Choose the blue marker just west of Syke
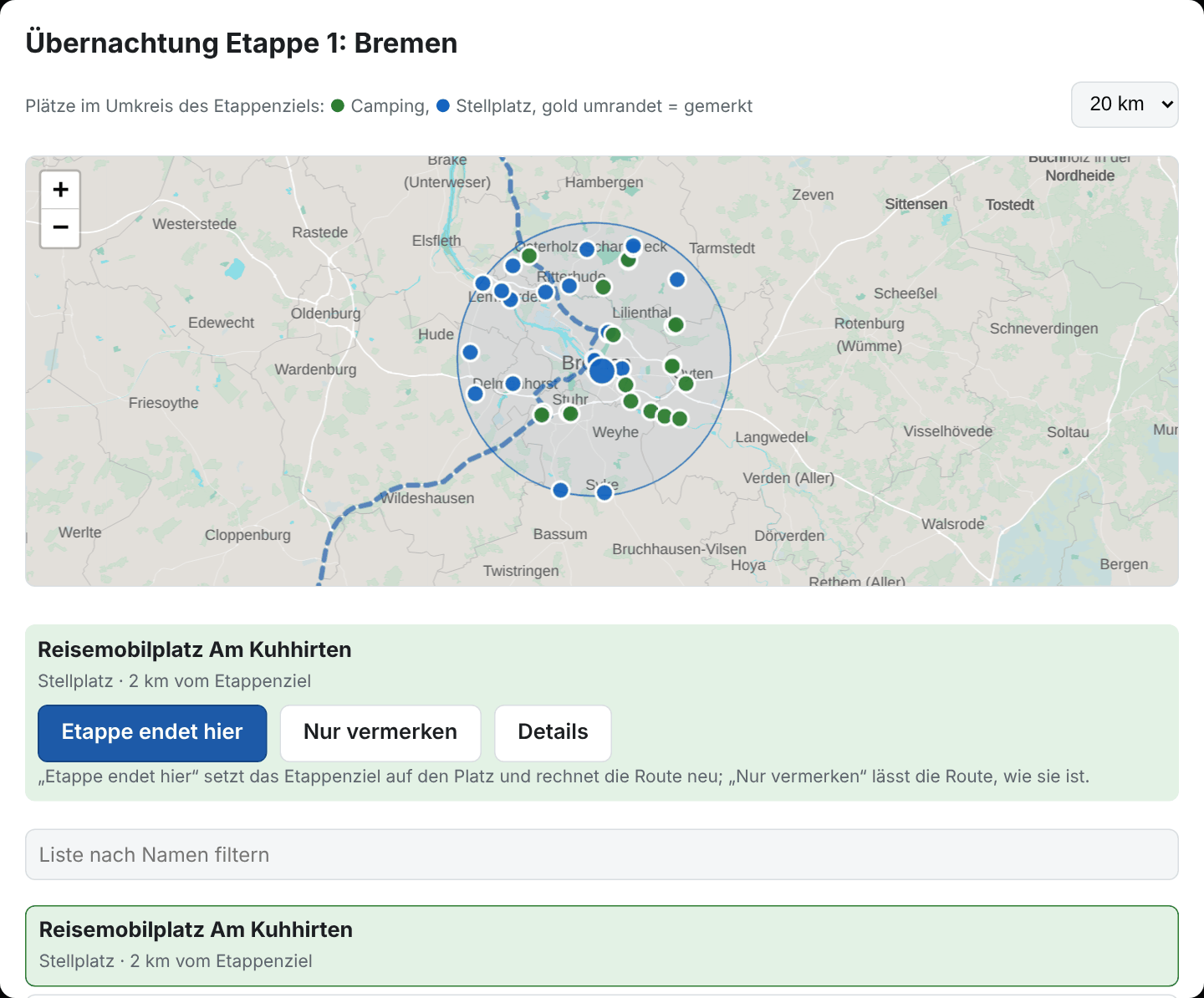Image resolution: width=1204 pixels, height=998 pixels. point(561,490)
